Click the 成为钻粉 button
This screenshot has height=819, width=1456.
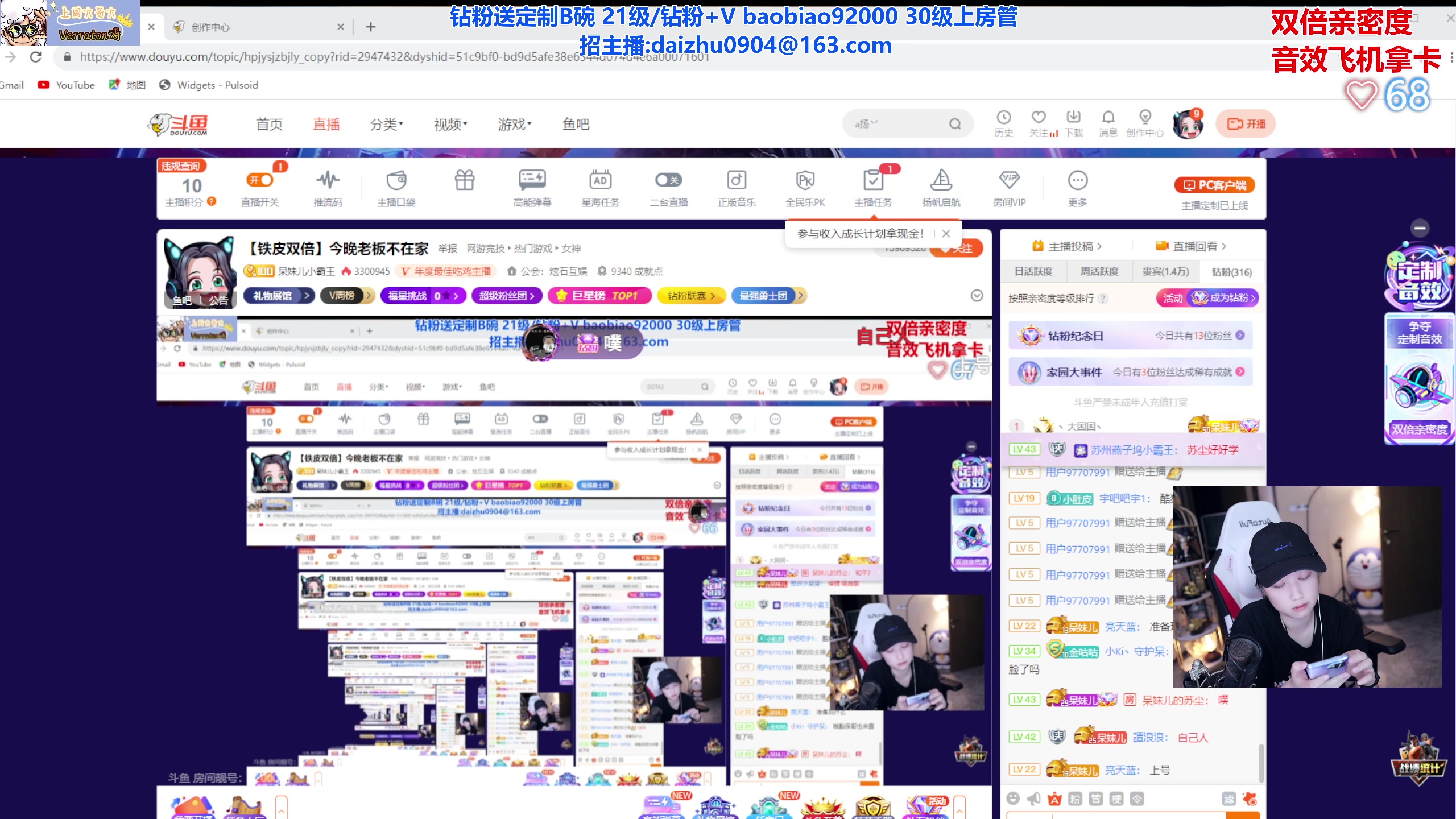(1223, 297)
